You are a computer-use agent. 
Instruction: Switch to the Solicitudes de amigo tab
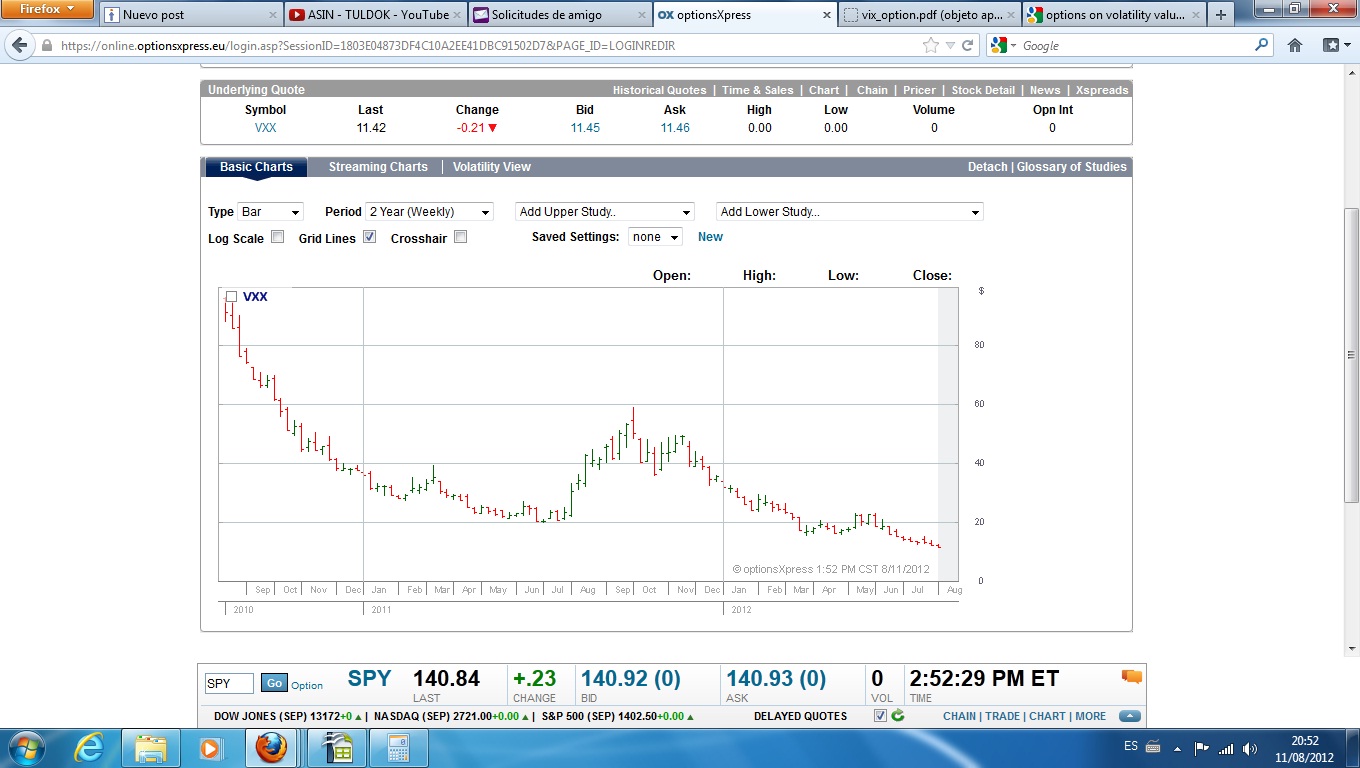click(559, 15)
